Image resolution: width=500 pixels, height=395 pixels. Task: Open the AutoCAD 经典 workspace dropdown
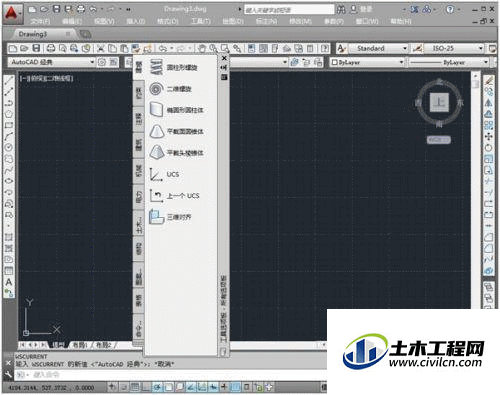coord(52,62)
